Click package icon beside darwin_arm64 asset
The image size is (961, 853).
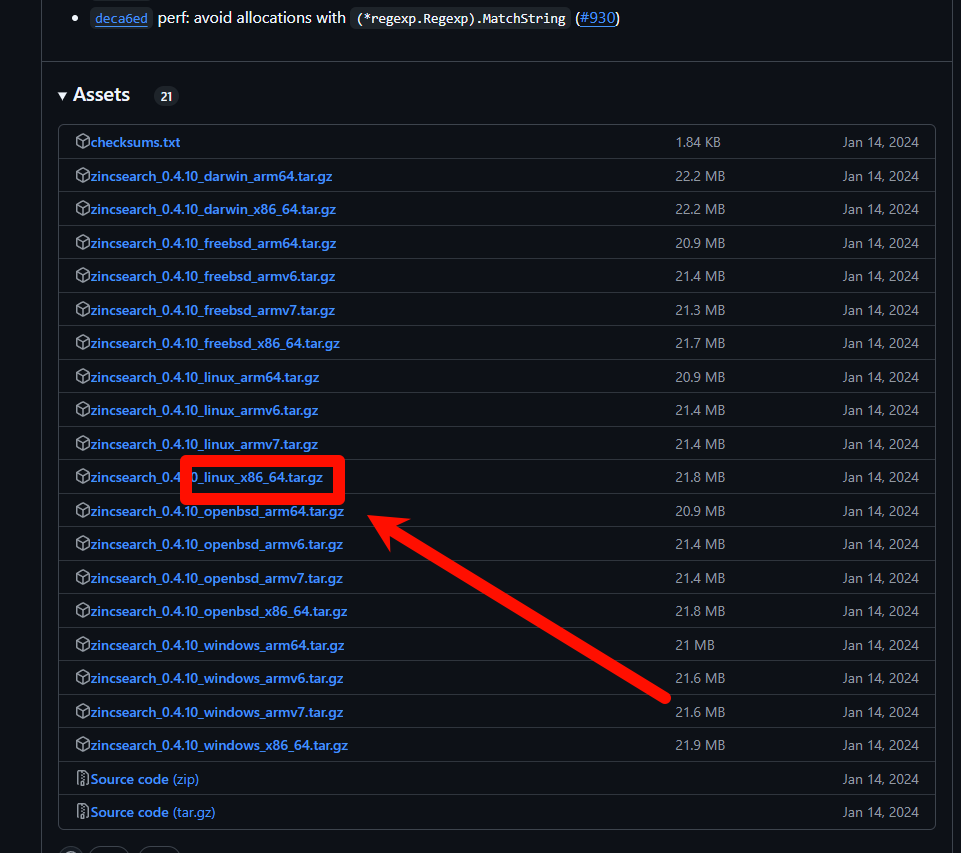83,176
